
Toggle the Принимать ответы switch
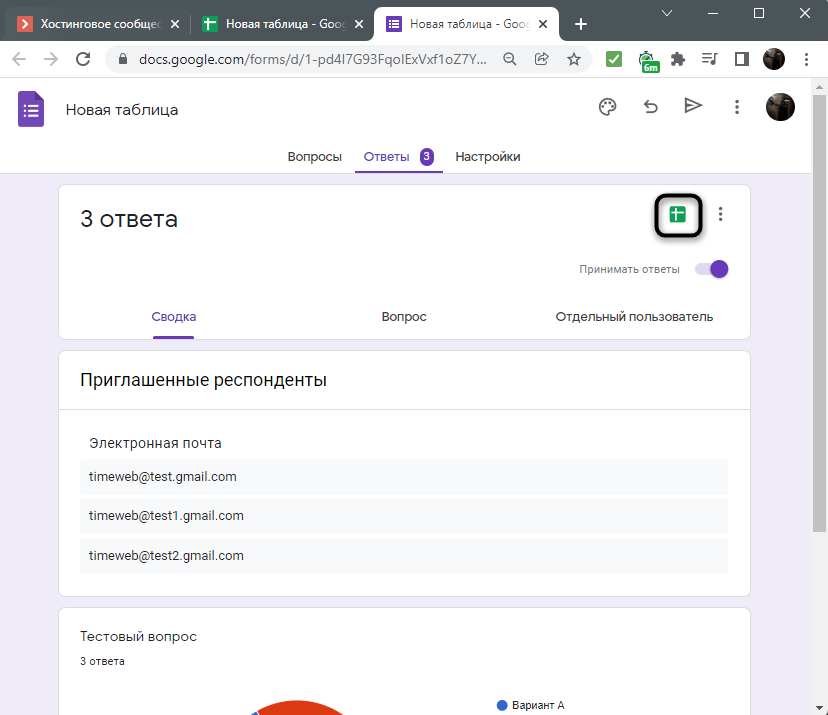click(712, 269)
